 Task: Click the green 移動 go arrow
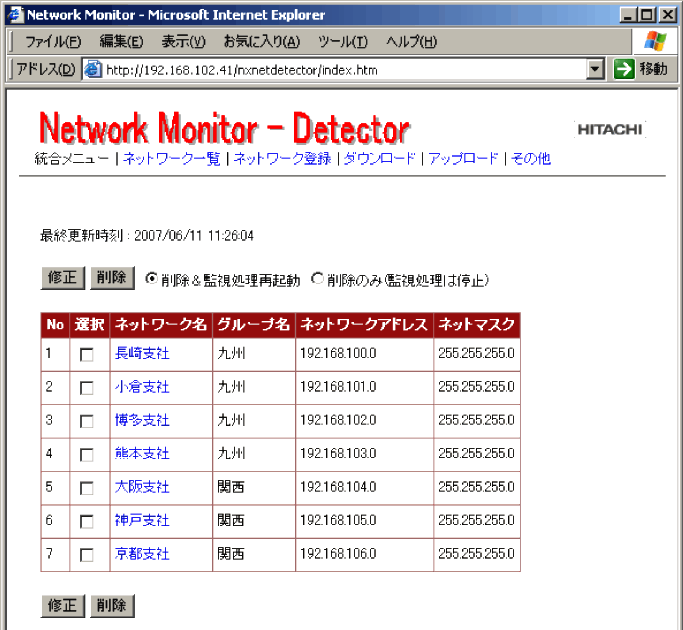pos(623,69)
